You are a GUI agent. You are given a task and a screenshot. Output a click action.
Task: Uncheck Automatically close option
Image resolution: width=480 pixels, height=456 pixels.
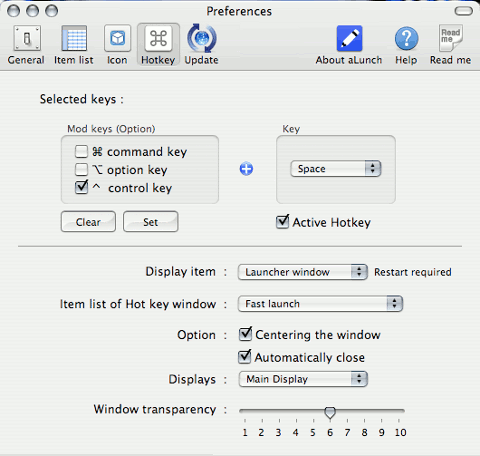tap(245, 357)
